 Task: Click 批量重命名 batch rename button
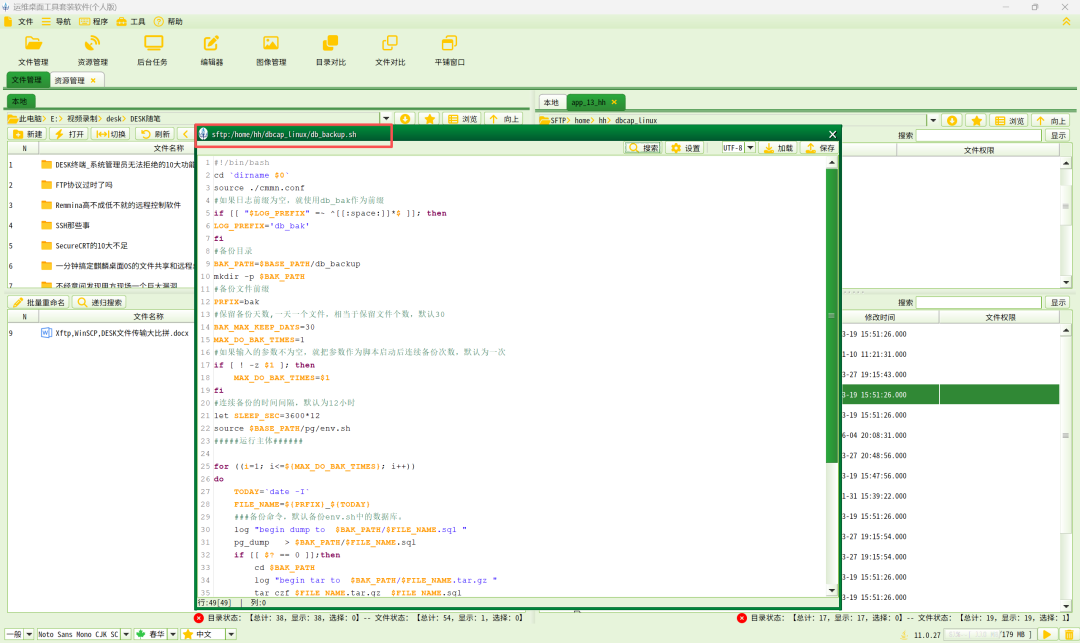point(38,302)
